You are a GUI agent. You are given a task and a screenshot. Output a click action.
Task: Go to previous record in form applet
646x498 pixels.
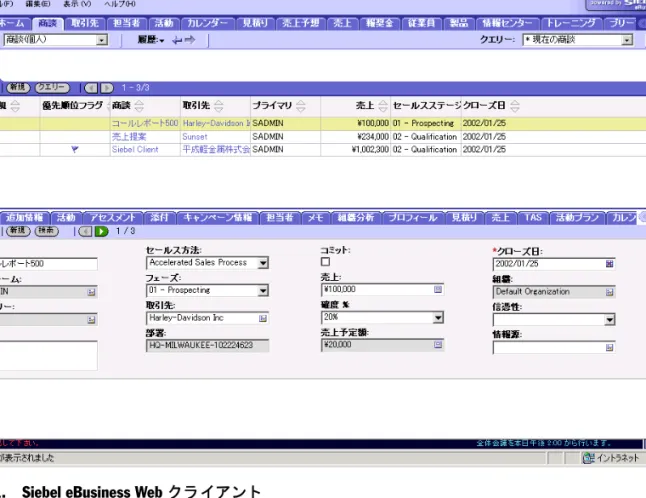click(x=85, y=231)
